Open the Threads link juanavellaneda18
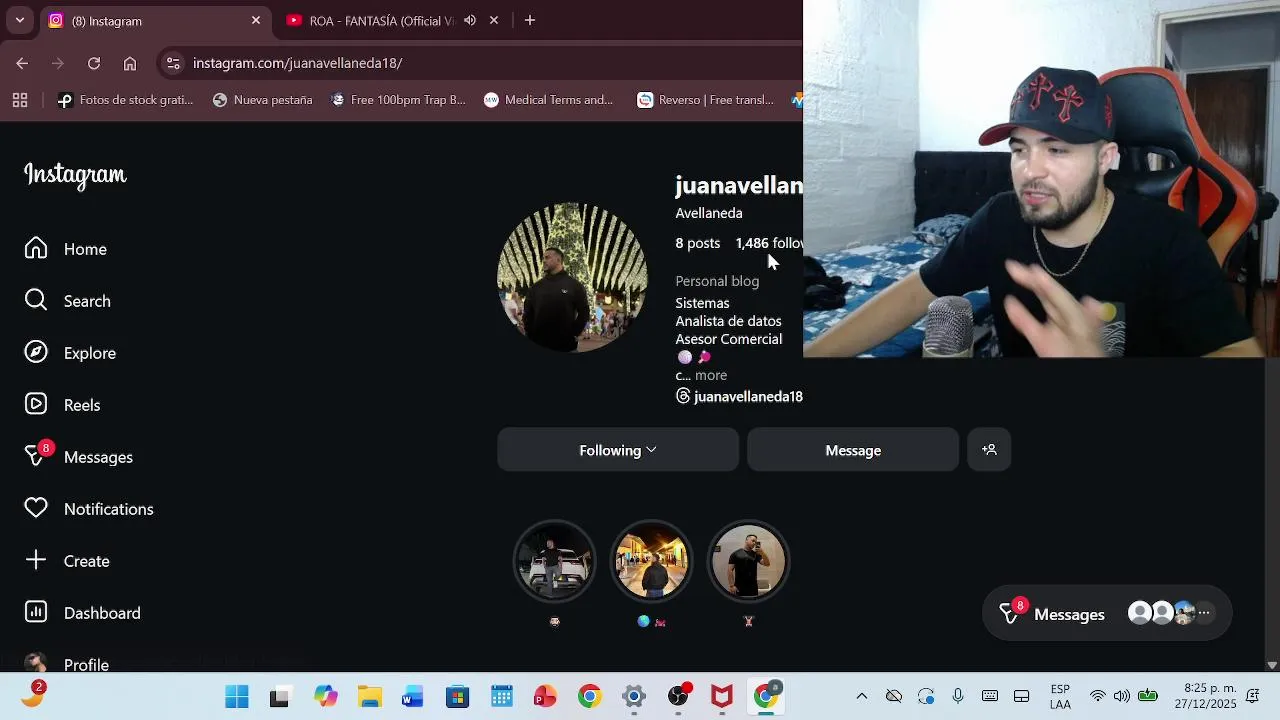 739,396
